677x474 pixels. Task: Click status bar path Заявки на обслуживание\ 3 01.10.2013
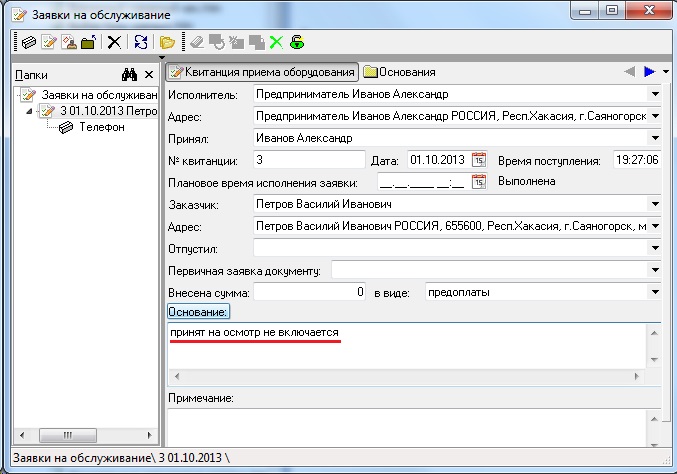pos(121,458)
